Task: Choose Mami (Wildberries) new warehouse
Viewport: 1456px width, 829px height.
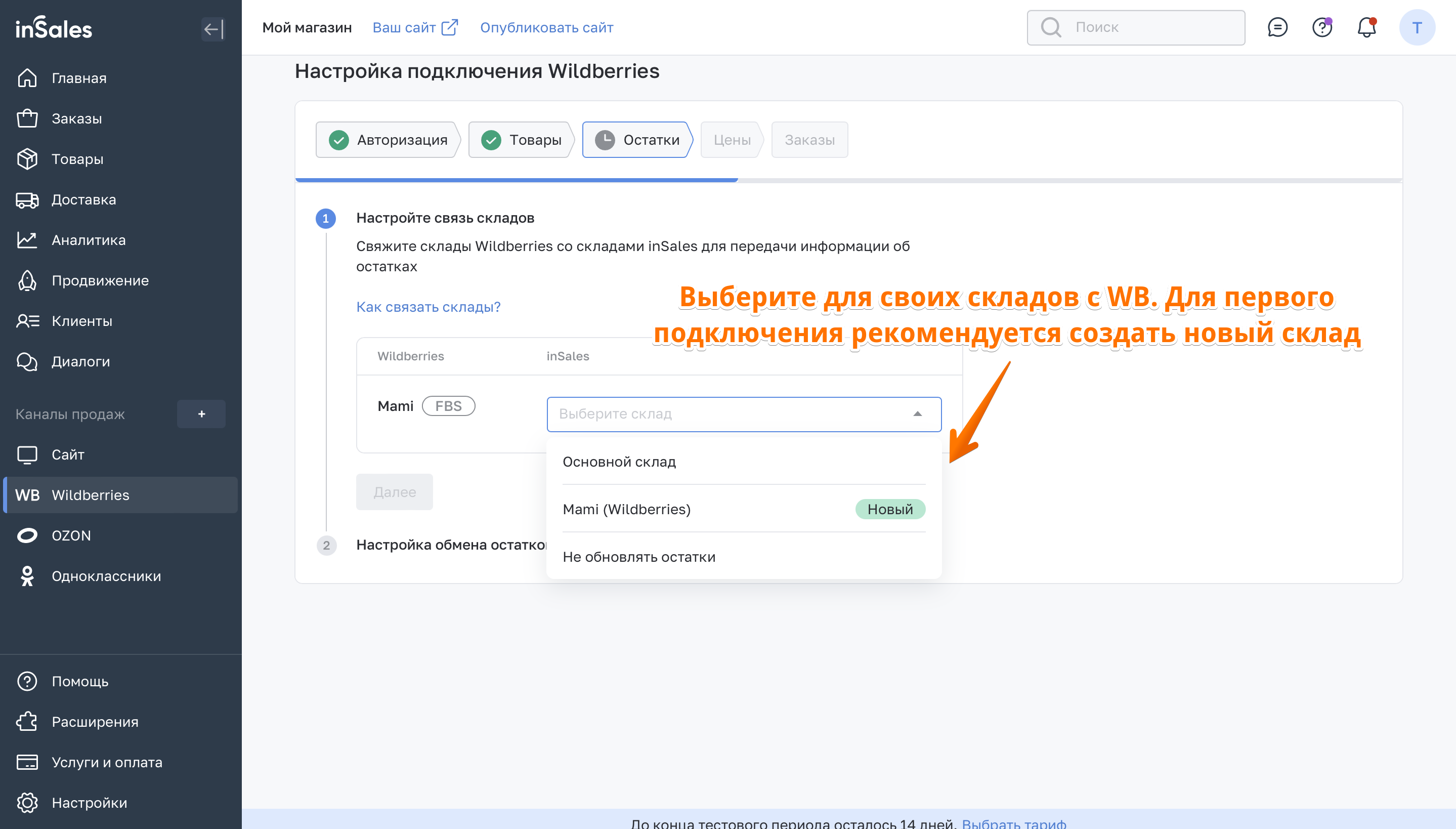Action: tap(626, 509)
